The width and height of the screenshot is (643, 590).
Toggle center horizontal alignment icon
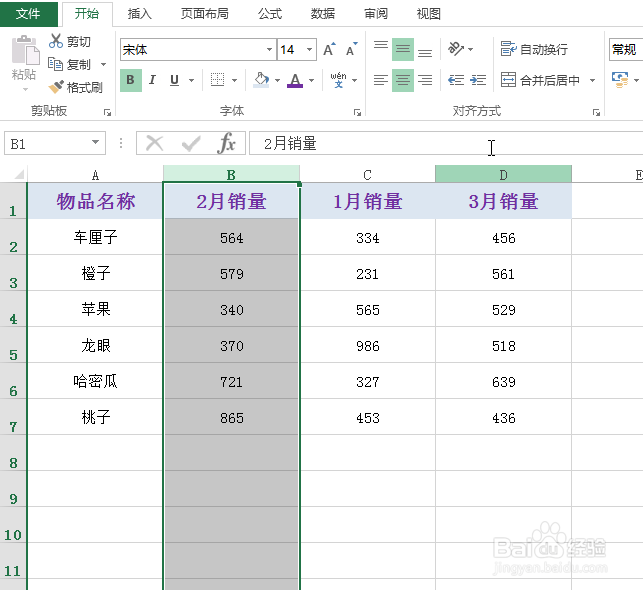pos(403,80)
